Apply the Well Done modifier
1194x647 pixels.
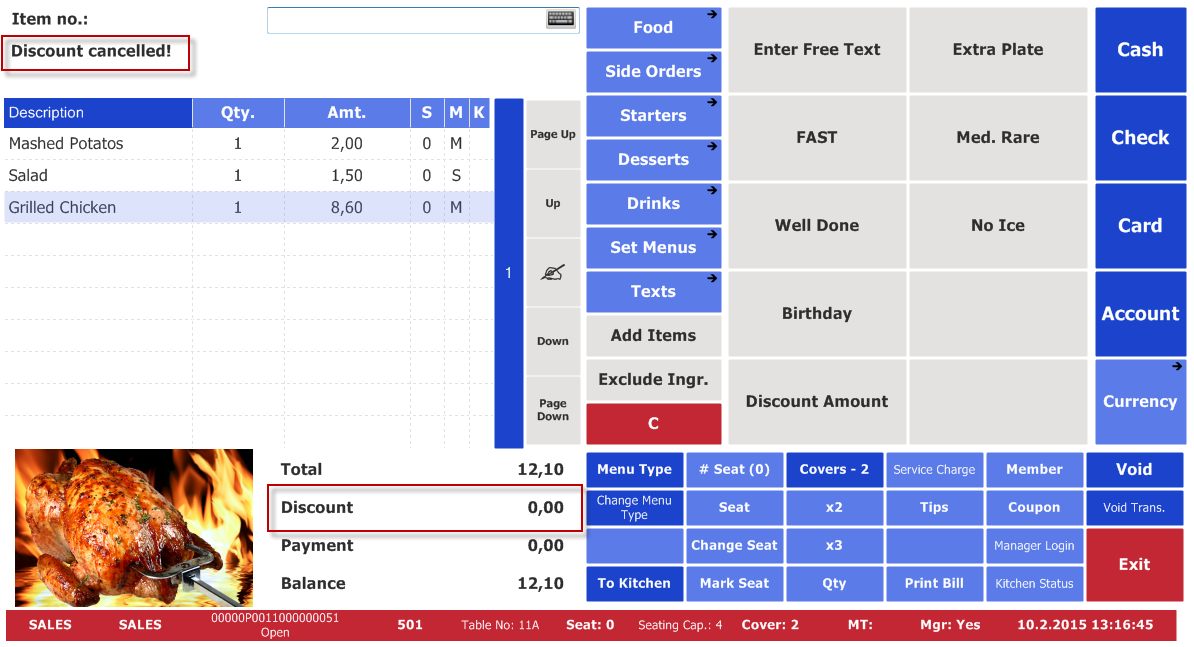coord(816,226)
